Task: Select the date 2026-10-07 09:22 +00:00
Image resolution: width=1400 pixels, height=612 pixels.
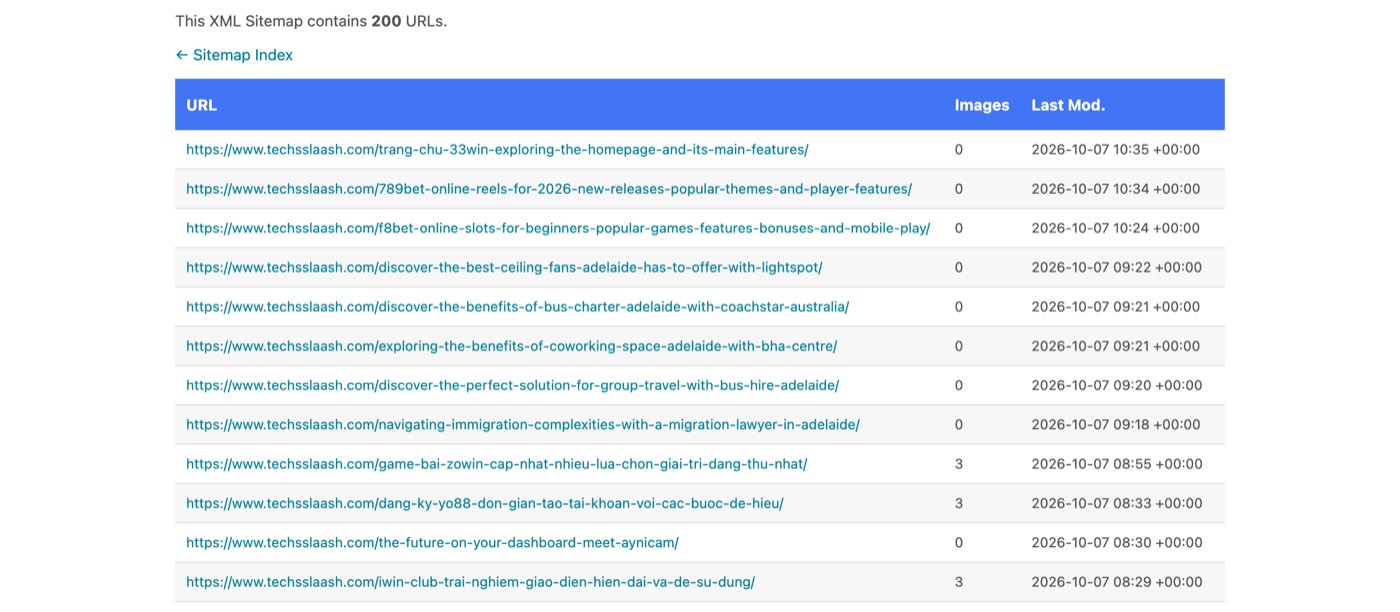Action: tap(1116, 267)
